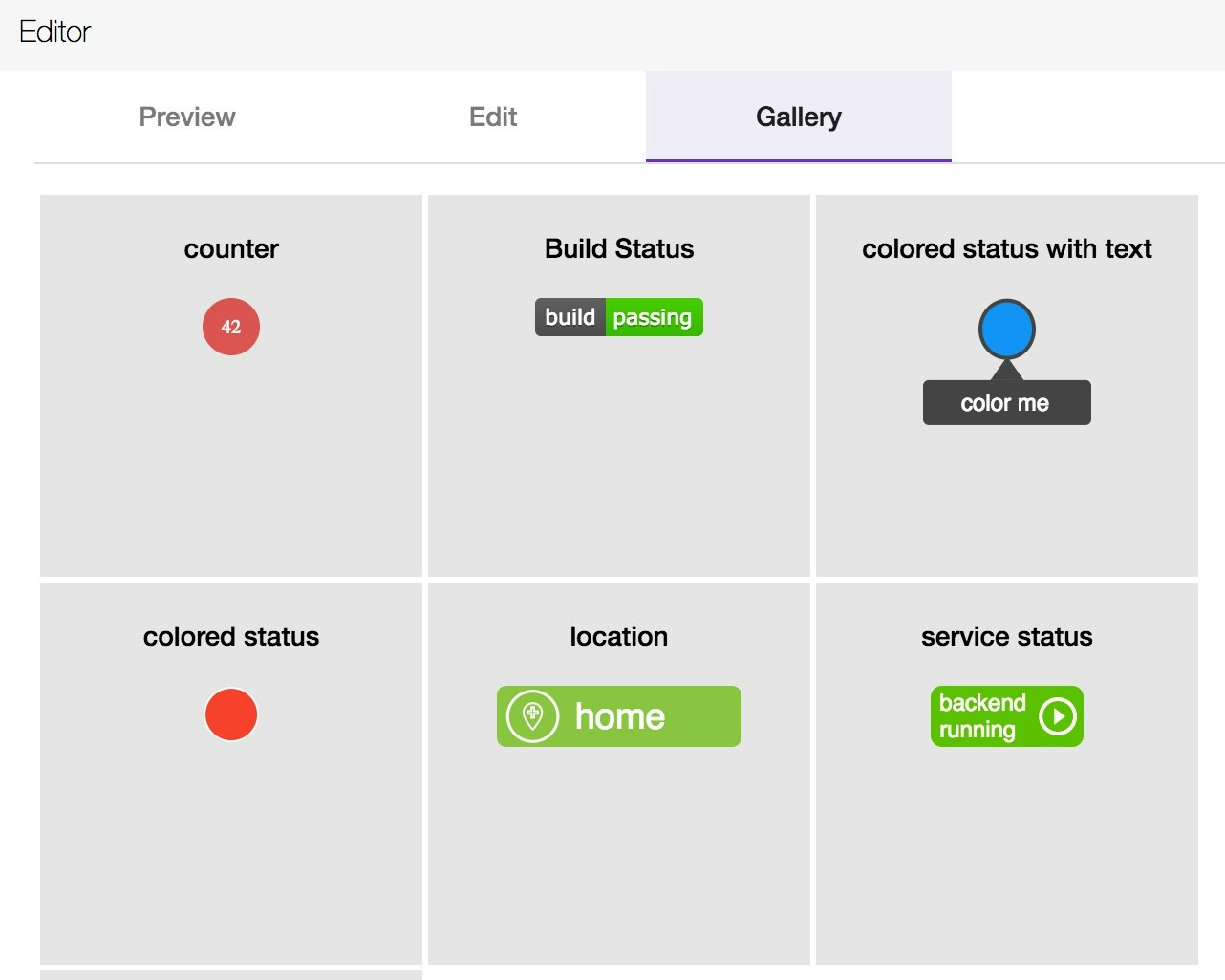Open the Edit tab
This screenshot has width=1225, height=980.
point(492,117)
